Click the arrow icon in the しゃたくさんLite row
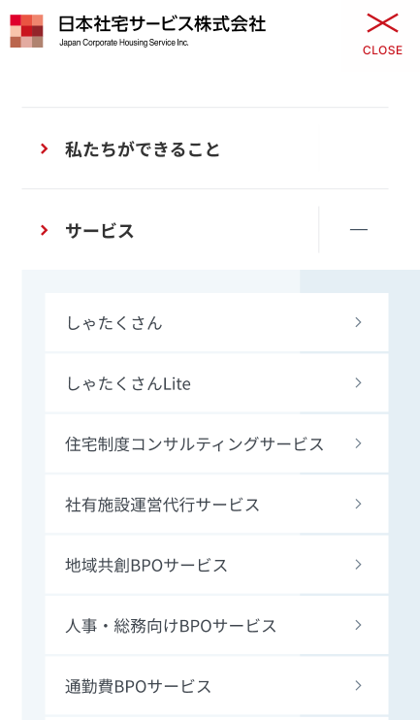420x720 pixels. pyautogui.click(x=358, y=382)
